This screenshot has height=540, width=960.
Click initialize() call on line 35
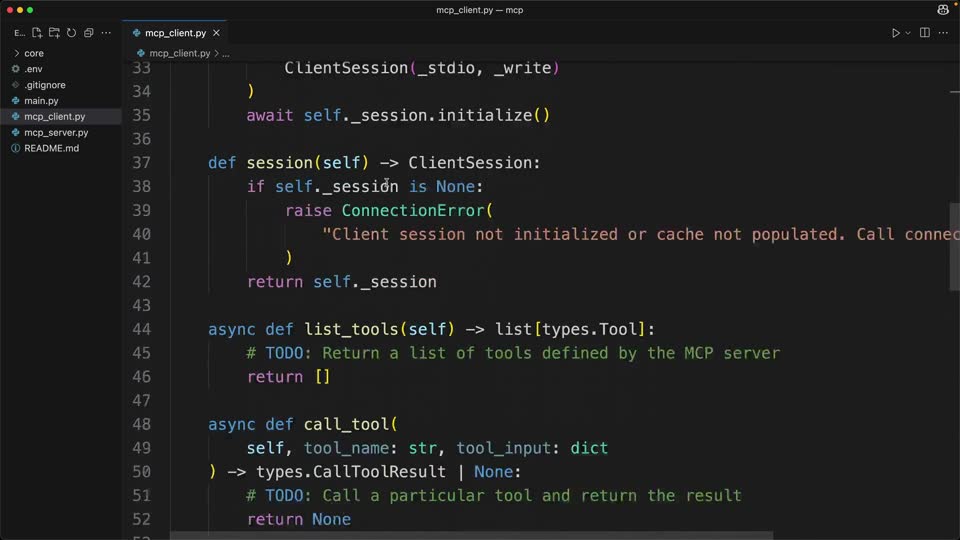point(493,116)
